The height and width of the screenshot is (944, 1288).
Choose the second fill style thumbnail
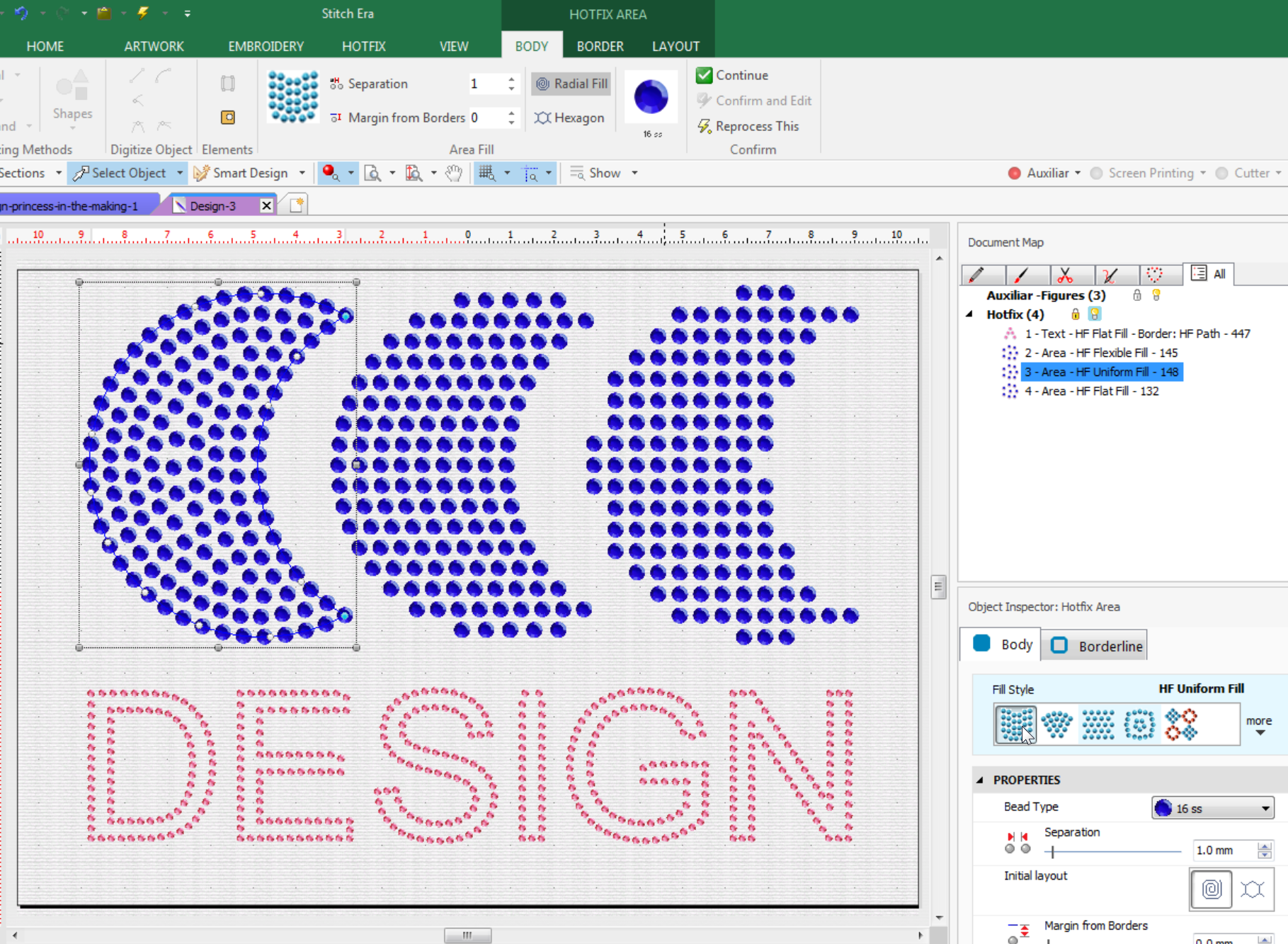click(x=1056, y=724)
